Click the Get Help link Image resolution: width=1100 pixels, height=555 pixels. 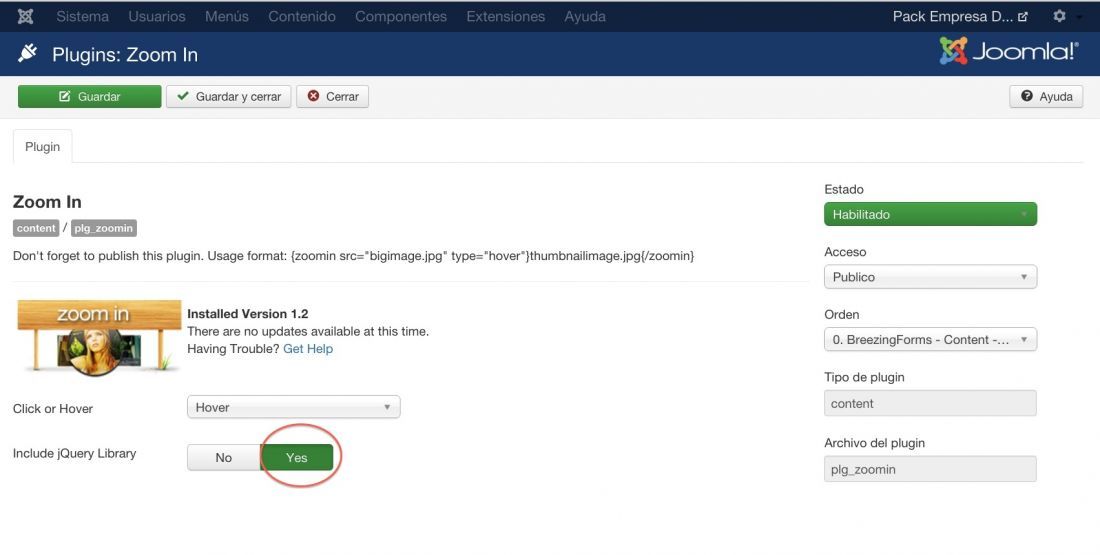pos(308,349)
